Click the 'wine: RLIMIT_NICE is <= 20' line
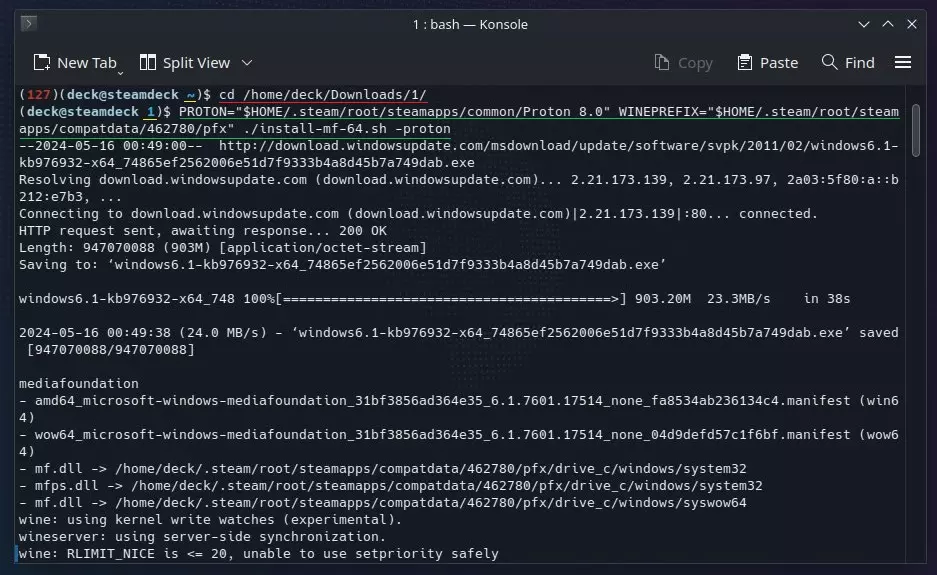This screenshot has width=937, height=575. [259, 553]
